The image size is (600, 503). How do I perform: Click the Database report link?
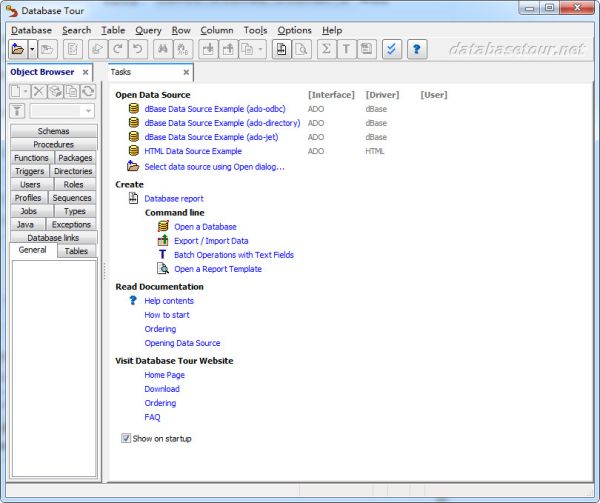(174, 199)
